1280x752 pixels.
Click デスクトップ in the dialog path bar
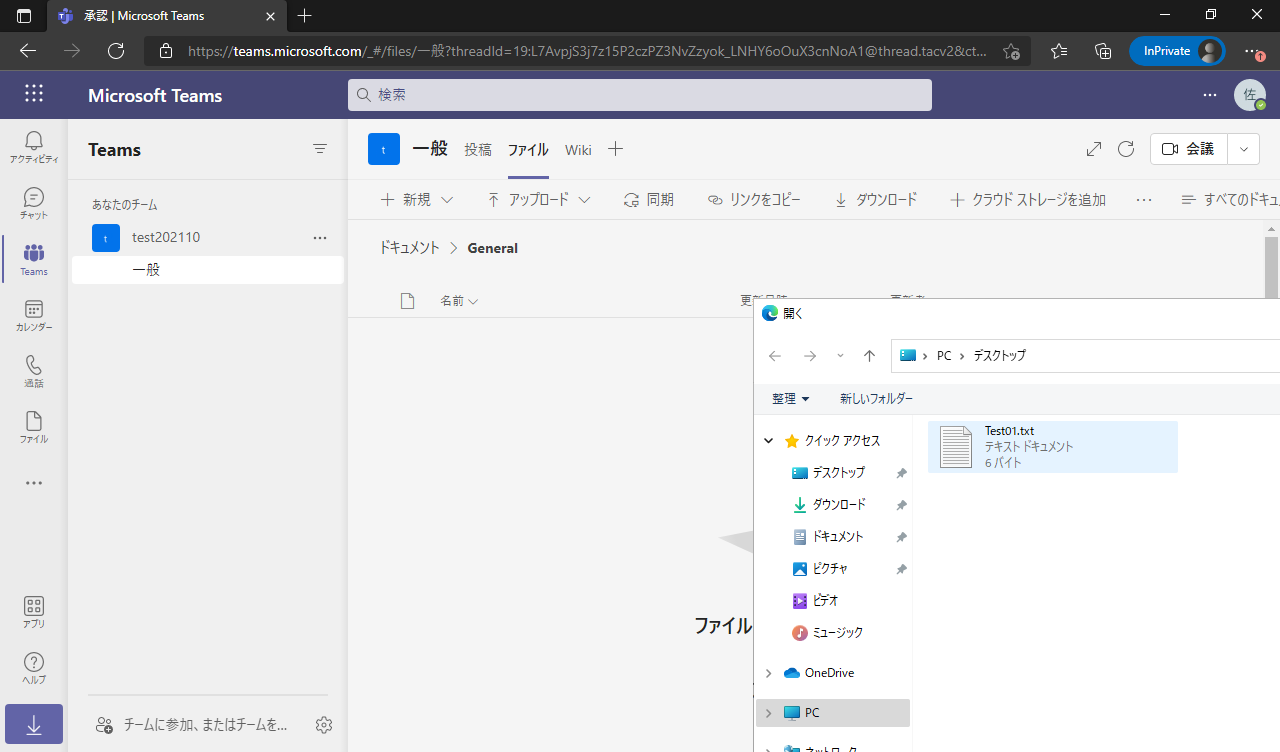pos(999,355)
